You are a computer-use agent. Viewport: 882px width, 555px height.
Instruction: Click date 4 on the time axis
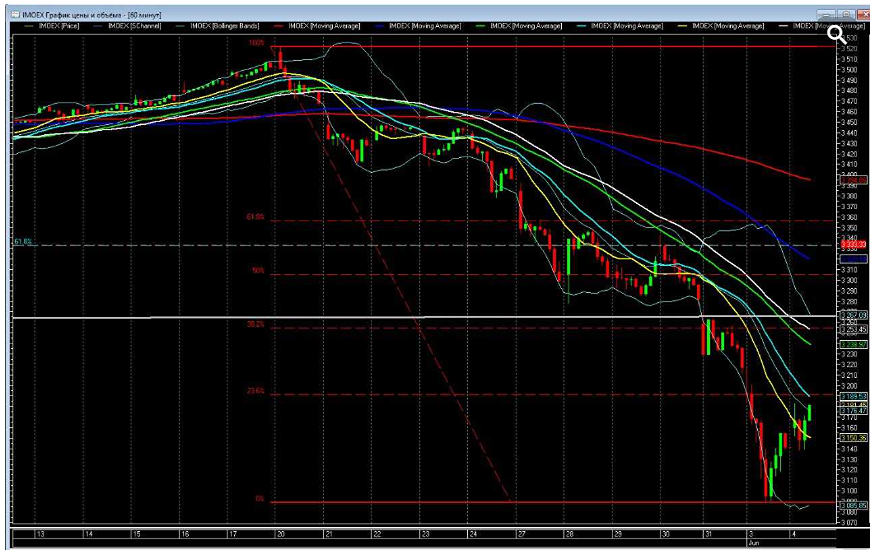pos(794,534)
